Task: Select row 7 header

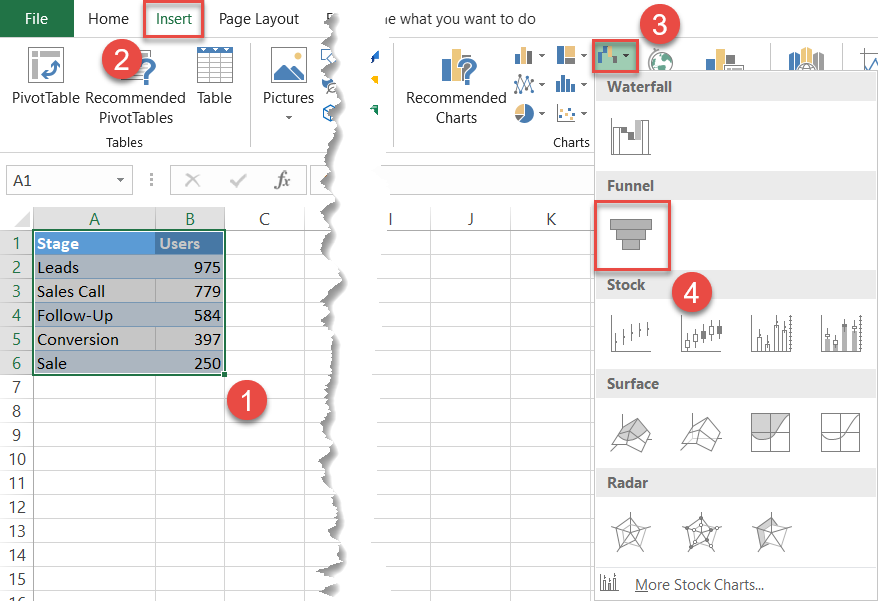Action: [16, 387]
